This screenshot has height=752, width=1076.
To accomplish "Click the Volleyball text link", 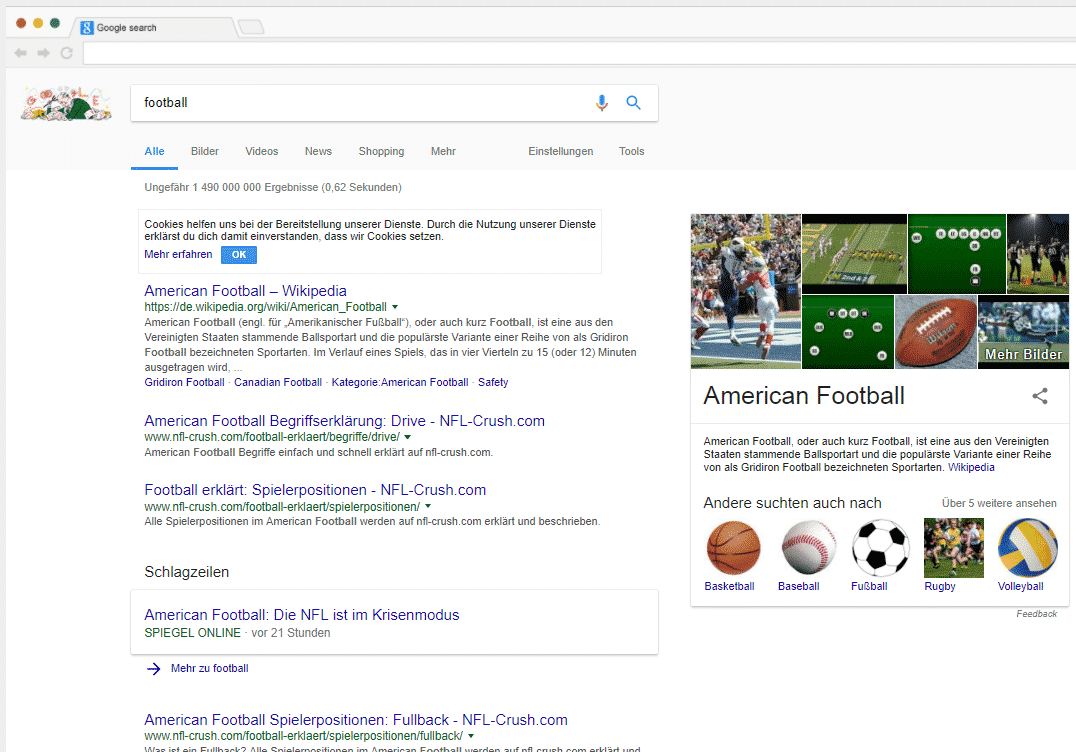I will pyautogui.click(x=1020, y=587).
